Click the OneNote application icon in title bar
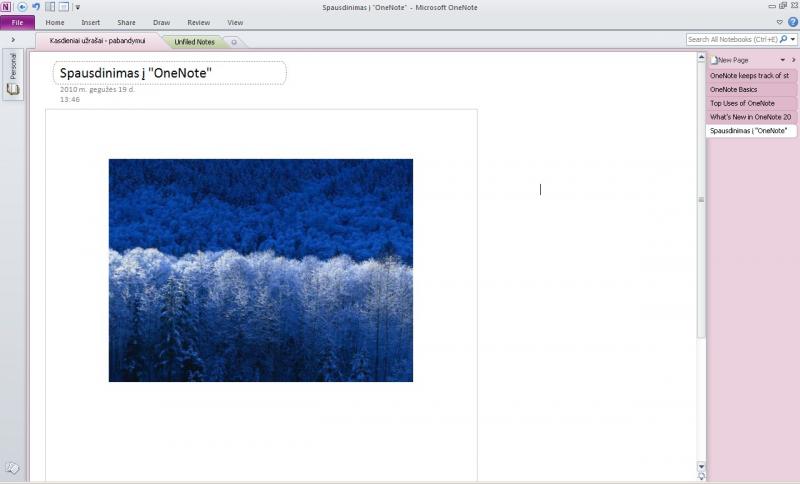Viewport: 800px width, 484px height. [x=6, y=7]
